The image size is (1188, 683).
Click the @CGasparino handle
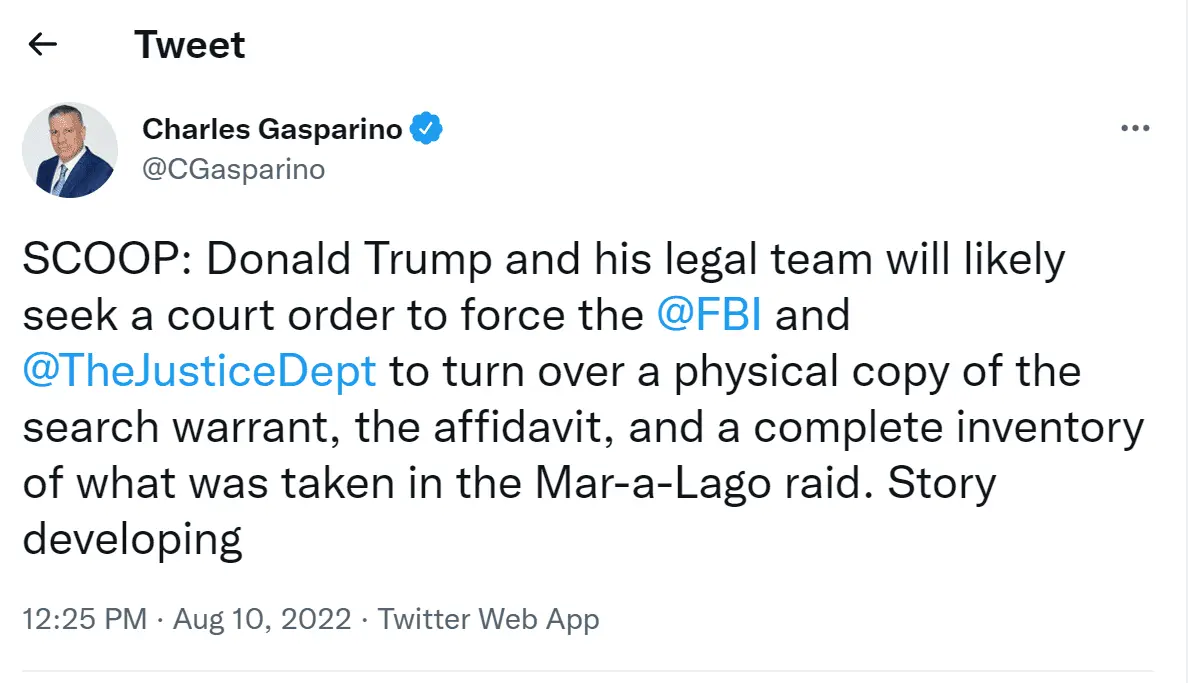233,169
